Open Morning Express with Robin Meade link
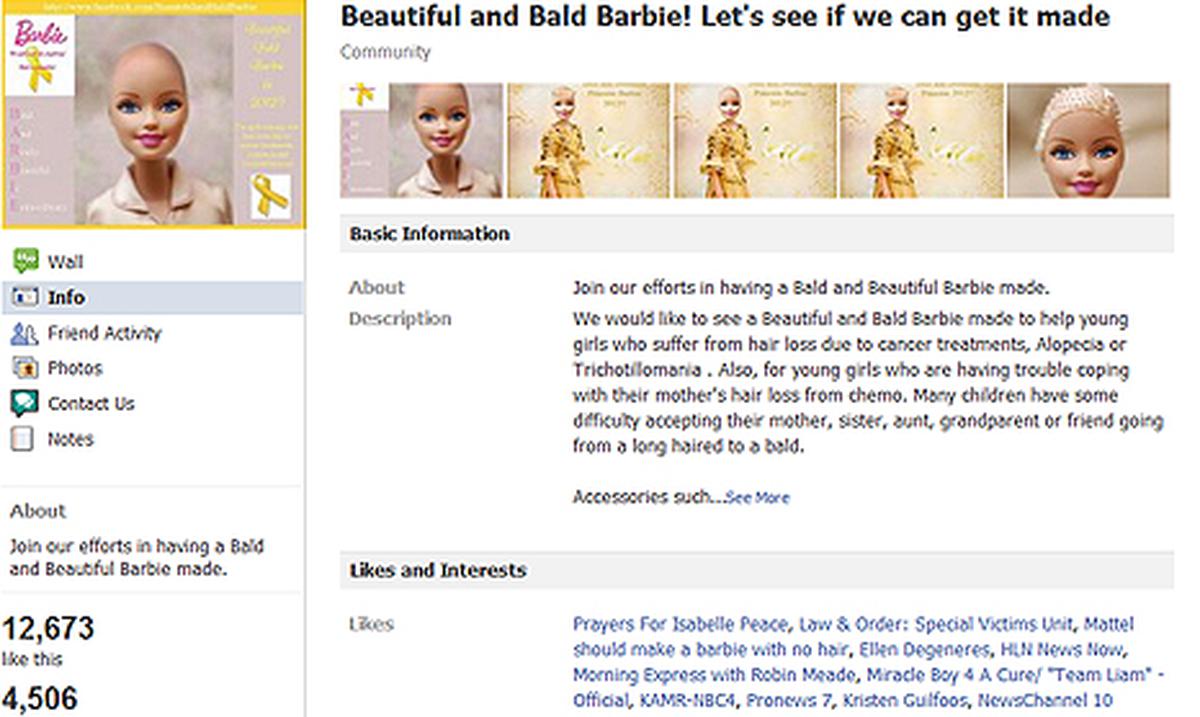The image size is (1200, 717). coord(715,675)
